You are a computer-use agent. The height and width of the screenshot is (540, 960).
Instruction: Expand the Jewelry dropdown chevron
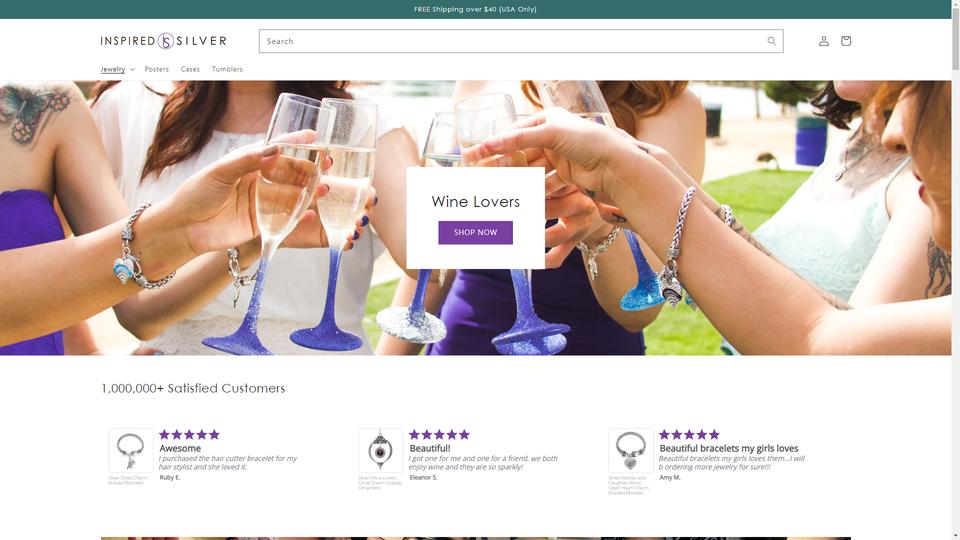coord(132,69)
